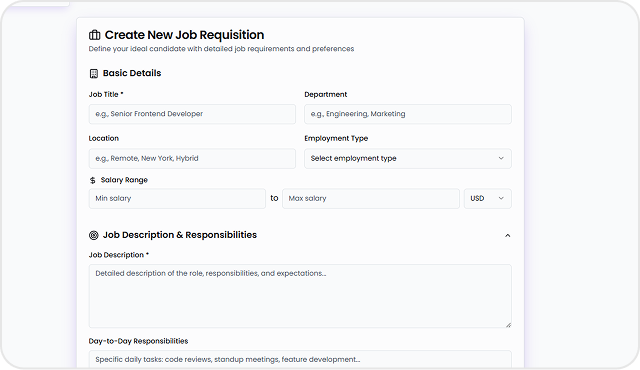This screenshot has width=640, height=370.
Task: Click the Salary Range label
Action: coord(124,180)
